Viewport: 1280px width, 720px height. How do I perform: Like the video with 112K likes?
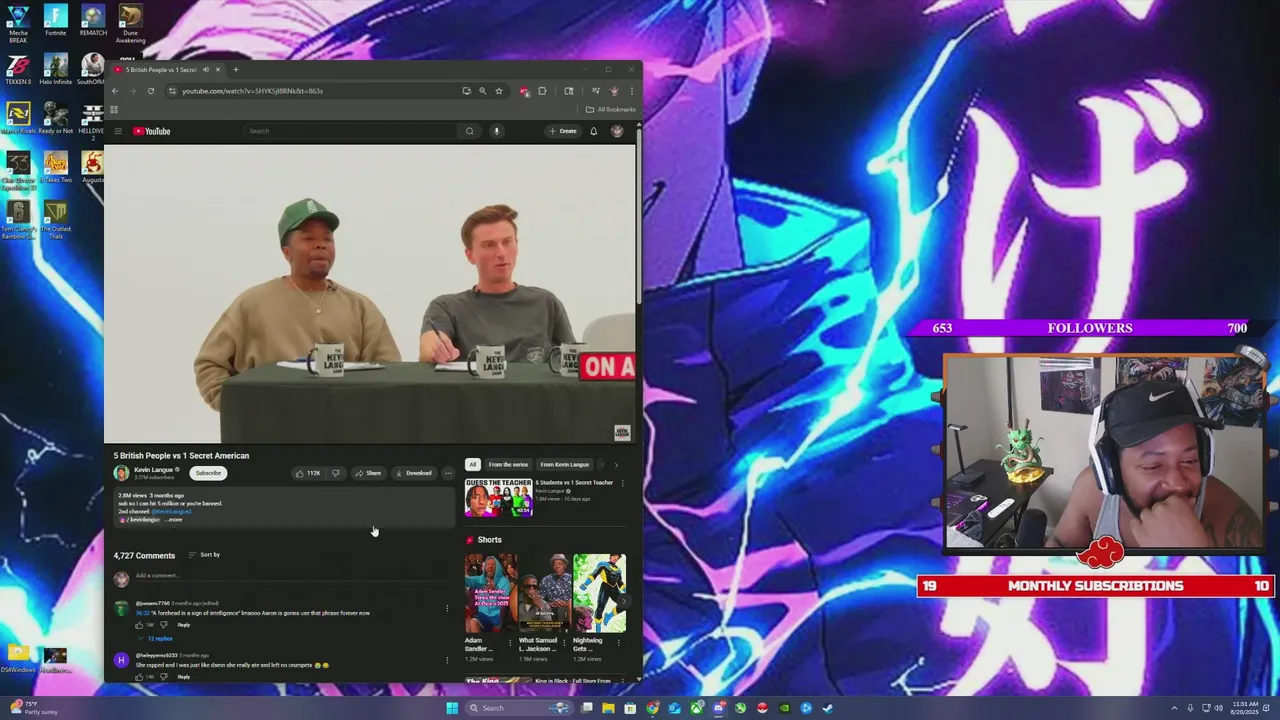coord(307,473)
